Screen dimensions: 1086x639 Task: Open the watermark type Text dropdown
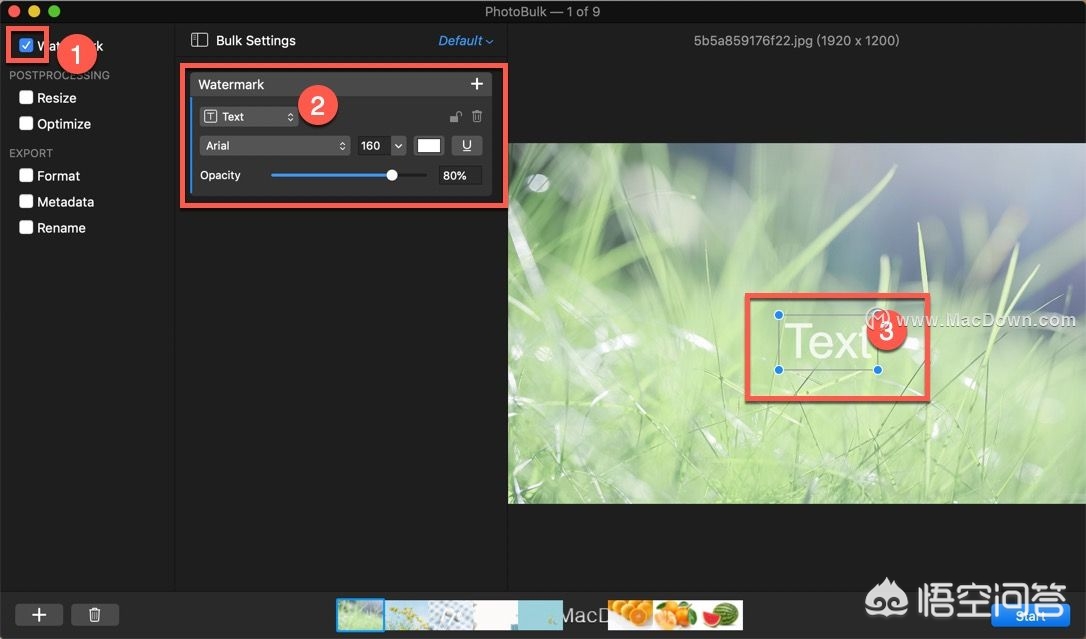tap(249, 117)
